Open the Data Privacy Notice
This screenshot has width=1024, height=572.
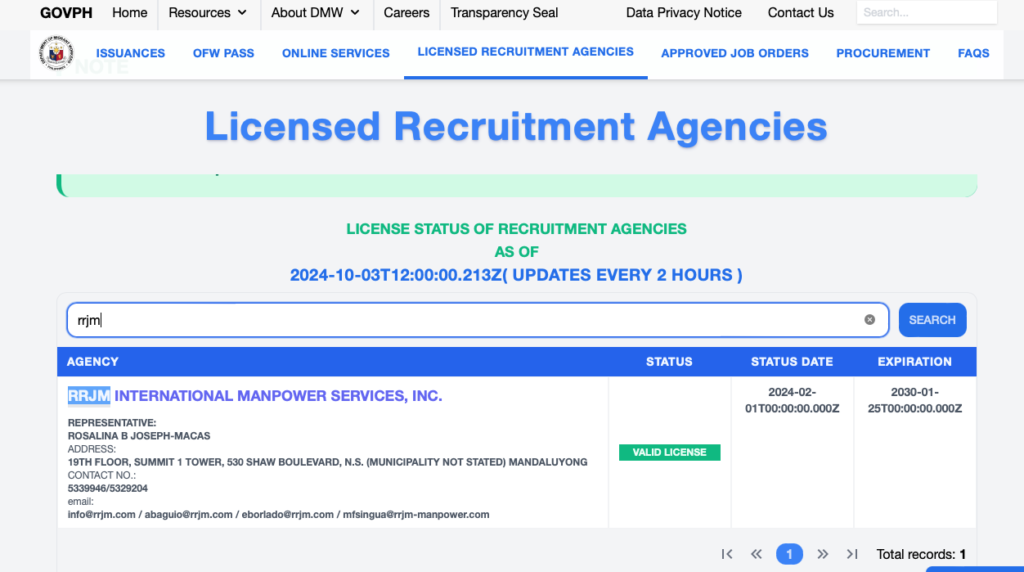click(x=684, y=12)
